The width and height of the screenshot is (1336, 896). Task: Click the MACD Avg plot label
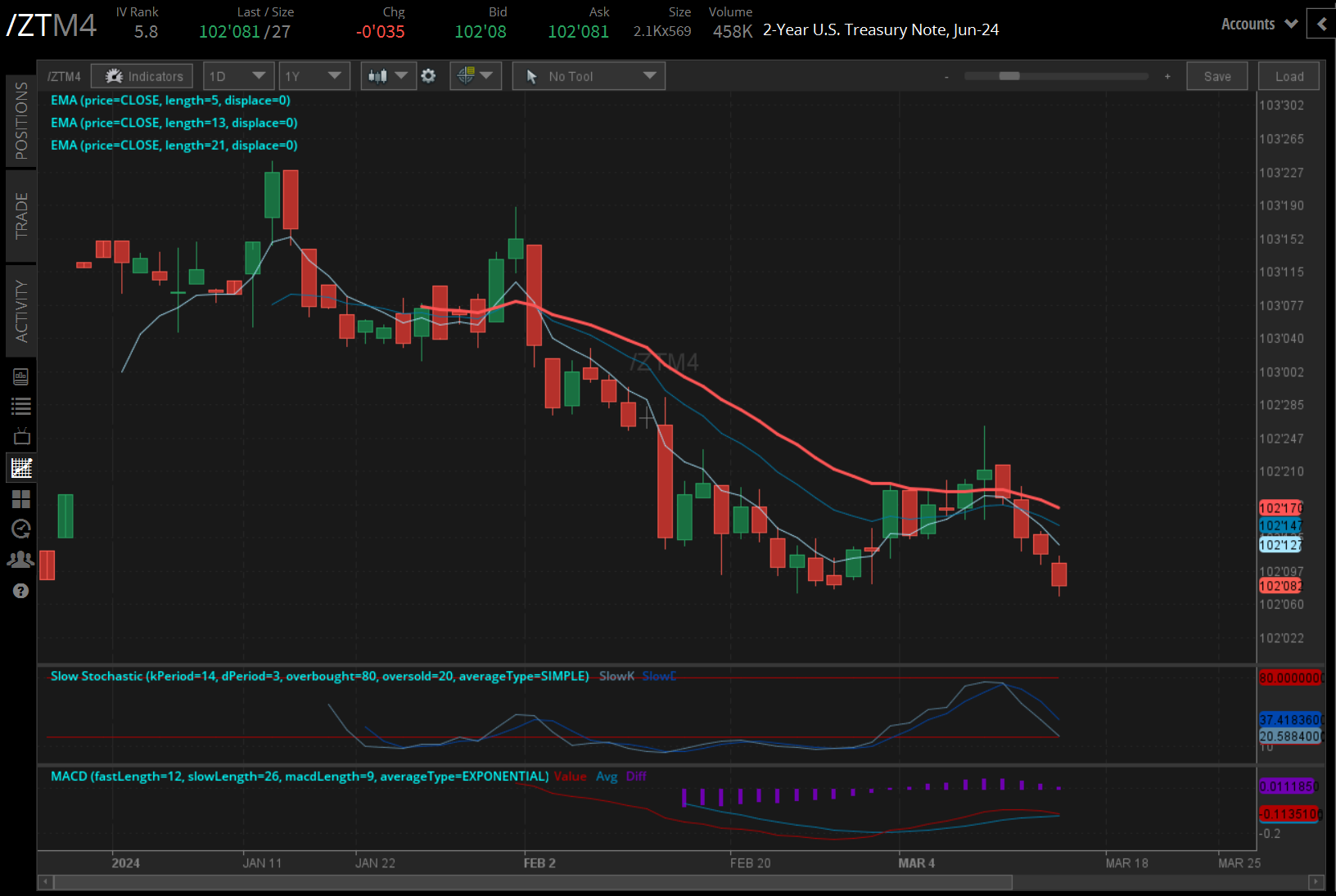click(x=607, y=776)
